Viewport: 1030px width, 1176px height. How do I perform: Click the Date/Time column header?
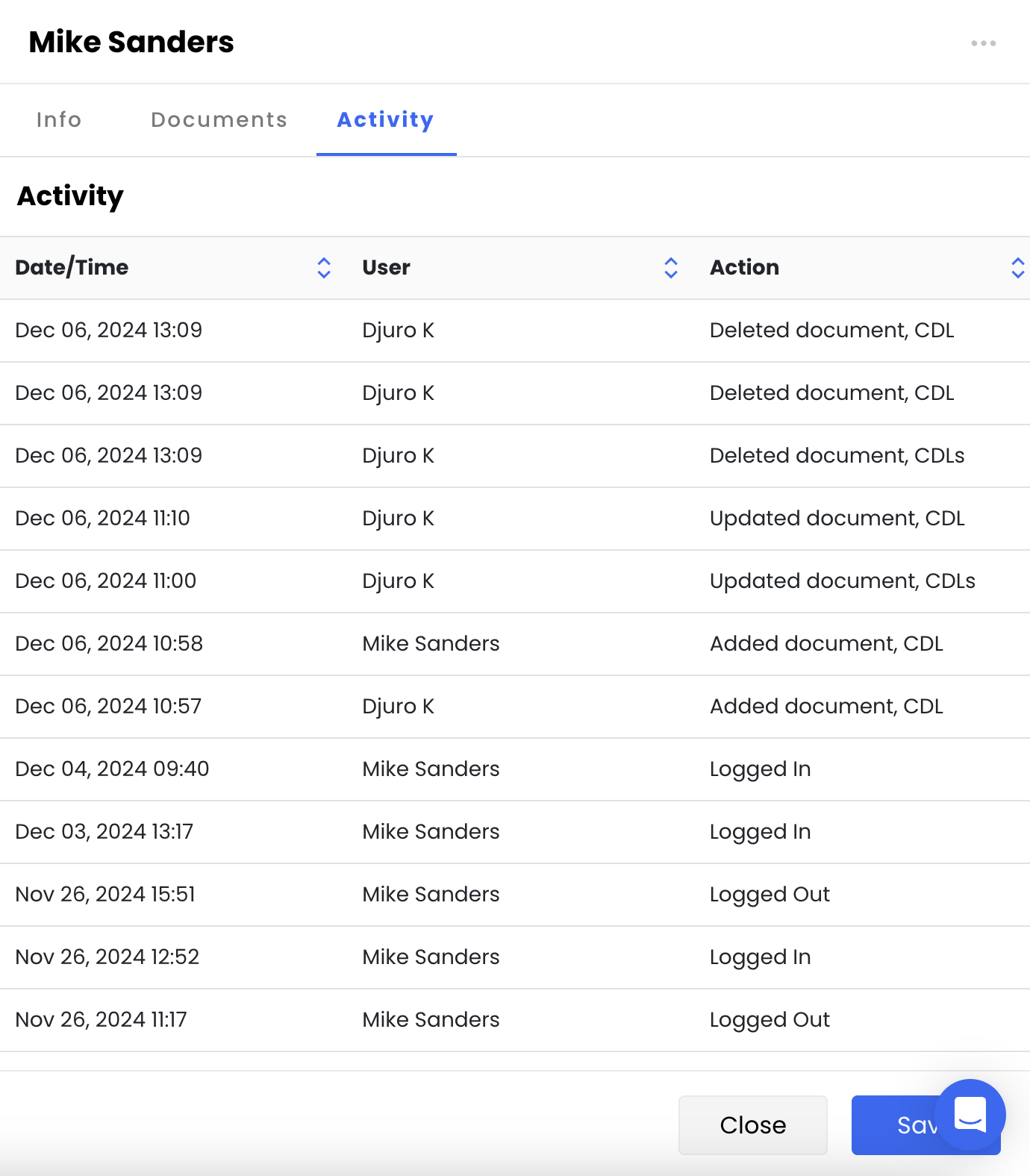72,267
